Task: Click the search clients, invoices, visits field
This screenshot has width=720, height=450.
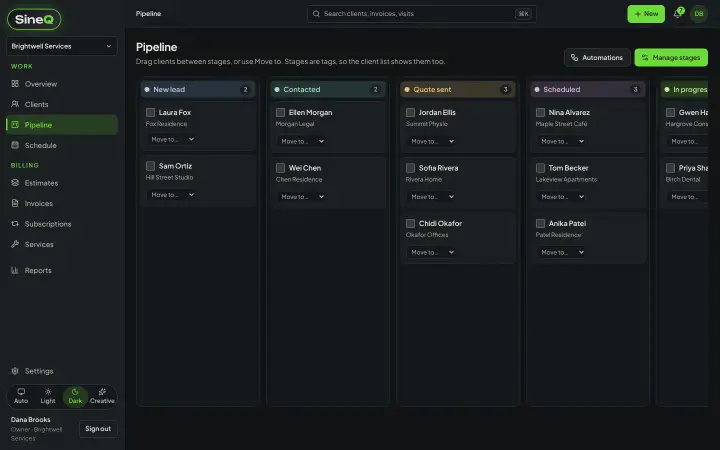Action: click(x=422, y=14)
